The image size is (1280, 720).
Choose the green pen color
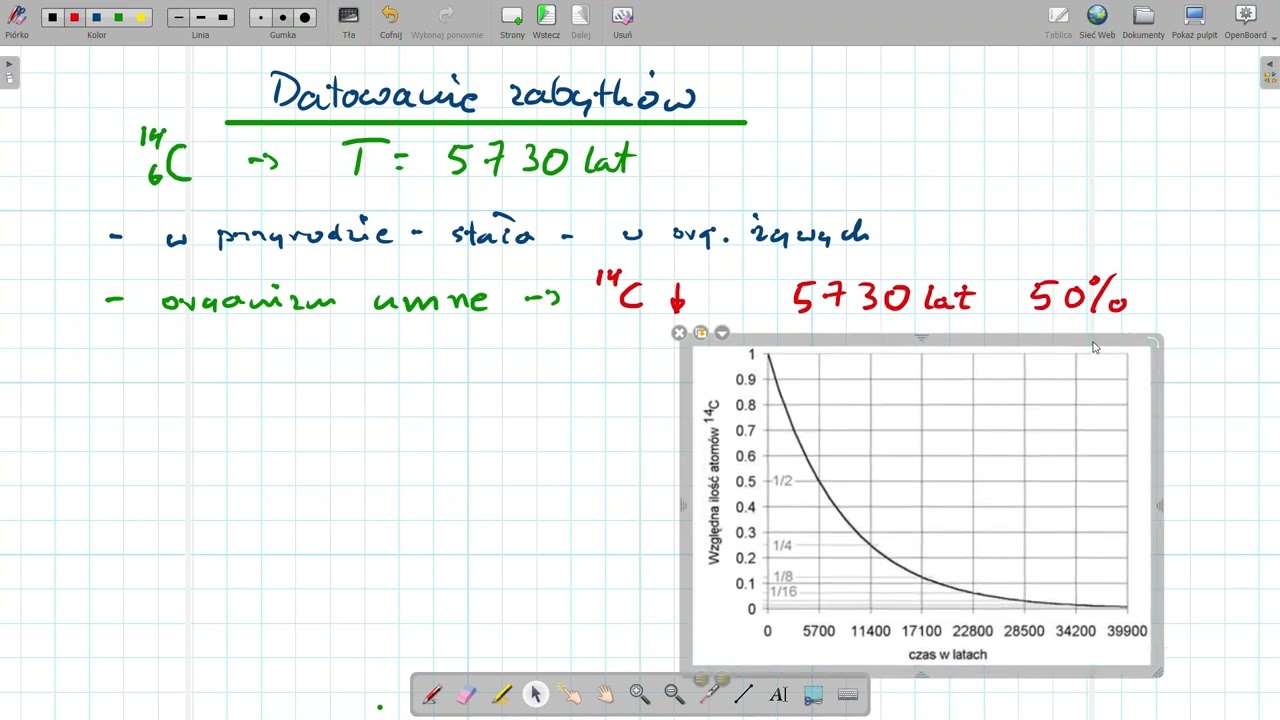coord(119,18)
